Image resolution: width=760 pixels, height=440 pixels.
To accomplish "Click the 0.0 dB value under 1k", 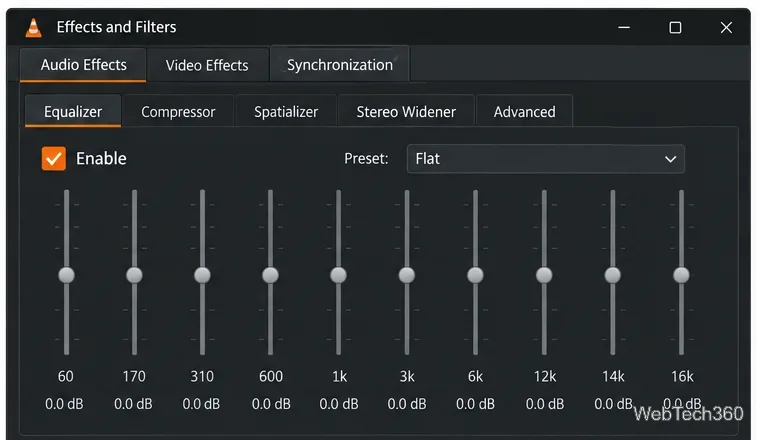I will coord(339,404).
